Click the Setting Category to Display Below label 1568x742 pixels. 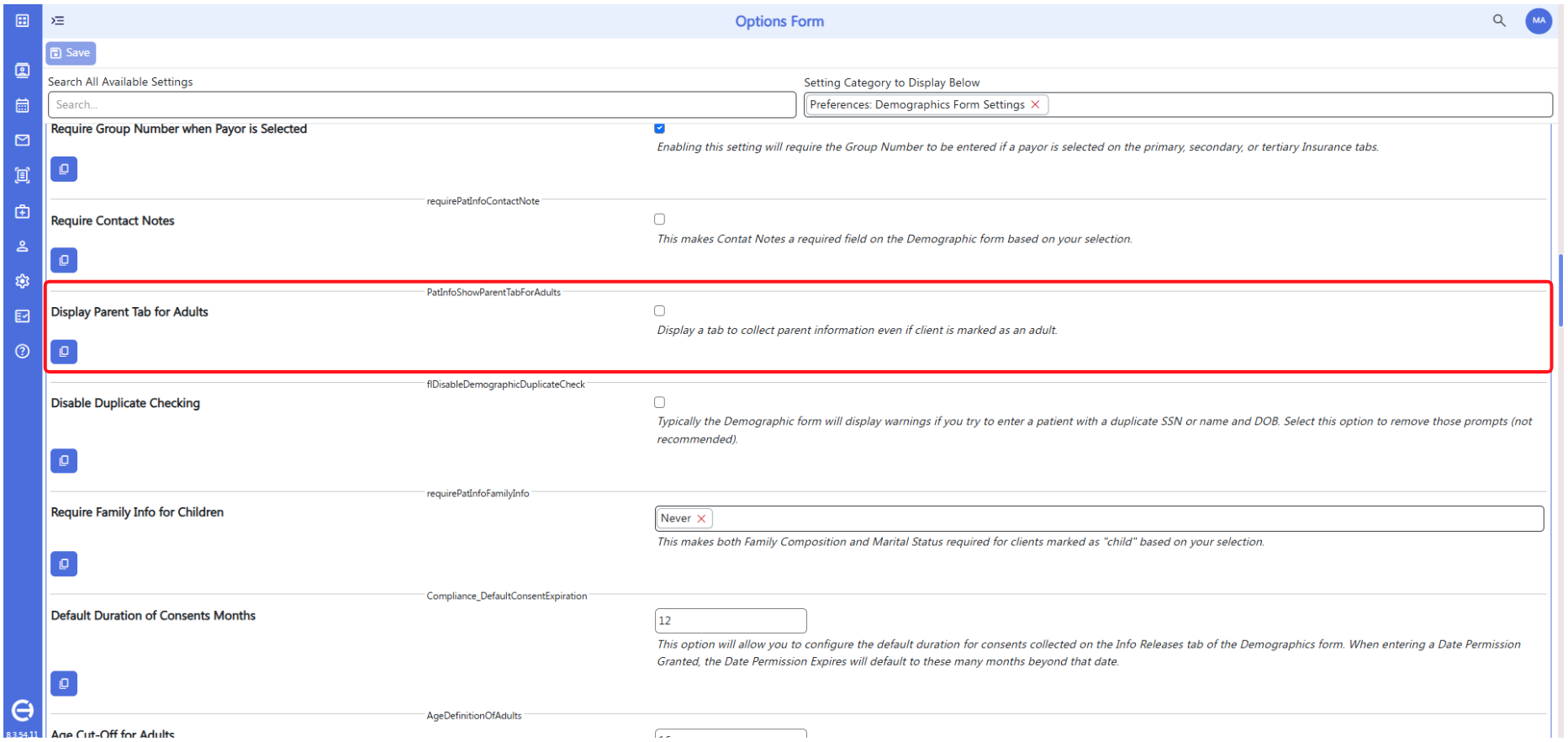click(891, 82)
